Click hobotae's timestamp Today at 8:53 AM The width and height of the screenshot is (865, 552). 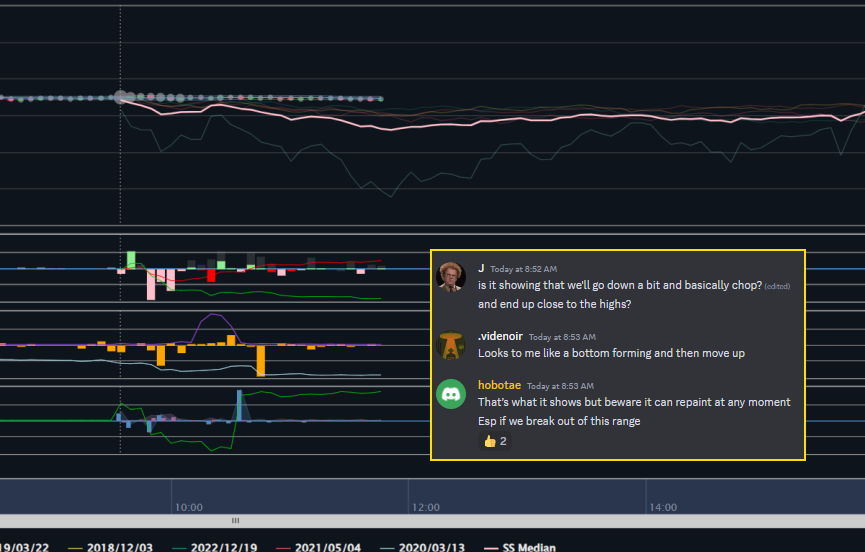tap(560, 386)
